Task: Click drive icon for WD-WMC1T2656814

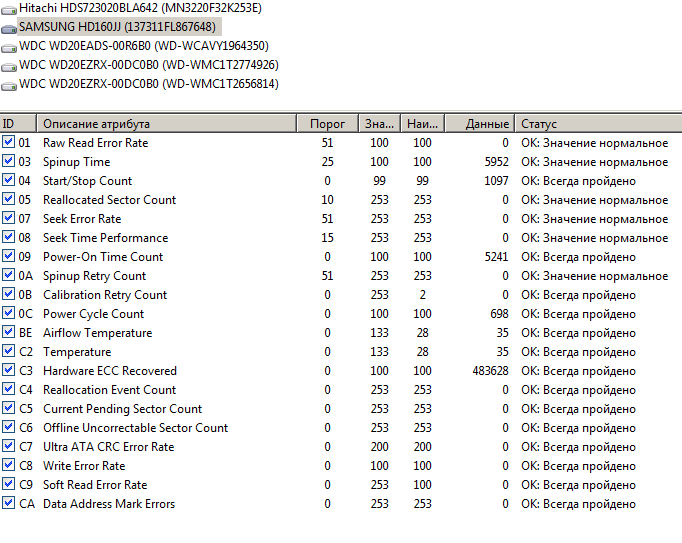Action: (x=9, y=86)
